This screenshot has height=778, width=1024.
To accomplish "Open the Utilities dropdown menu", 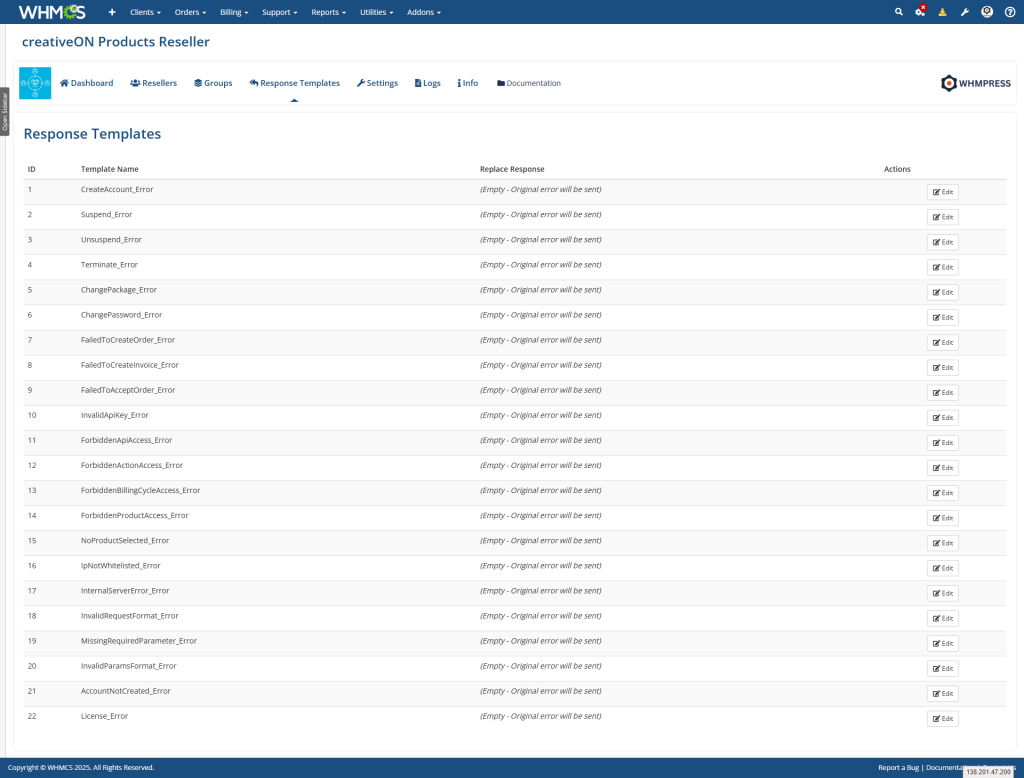I will click(376, 12).
